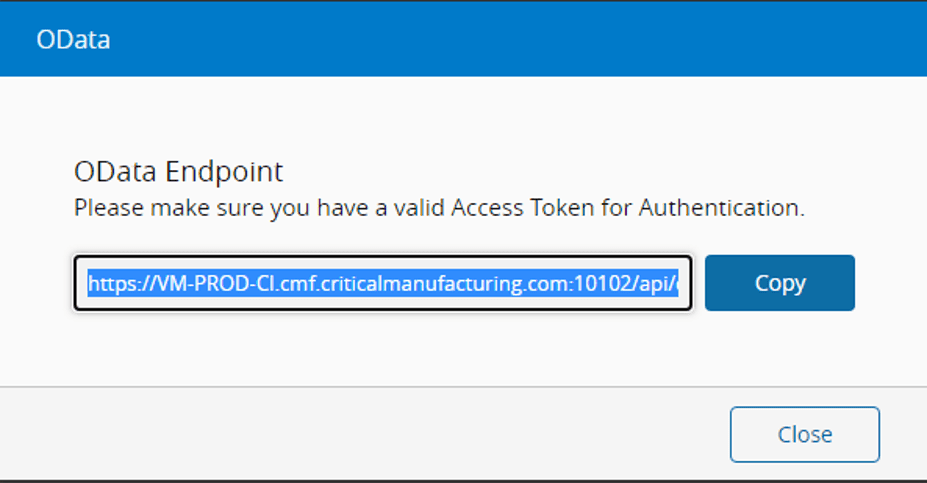Screen dimensions: 927x483
Task: Click the word 'Endpoint' in the heading
Action: 224,171
